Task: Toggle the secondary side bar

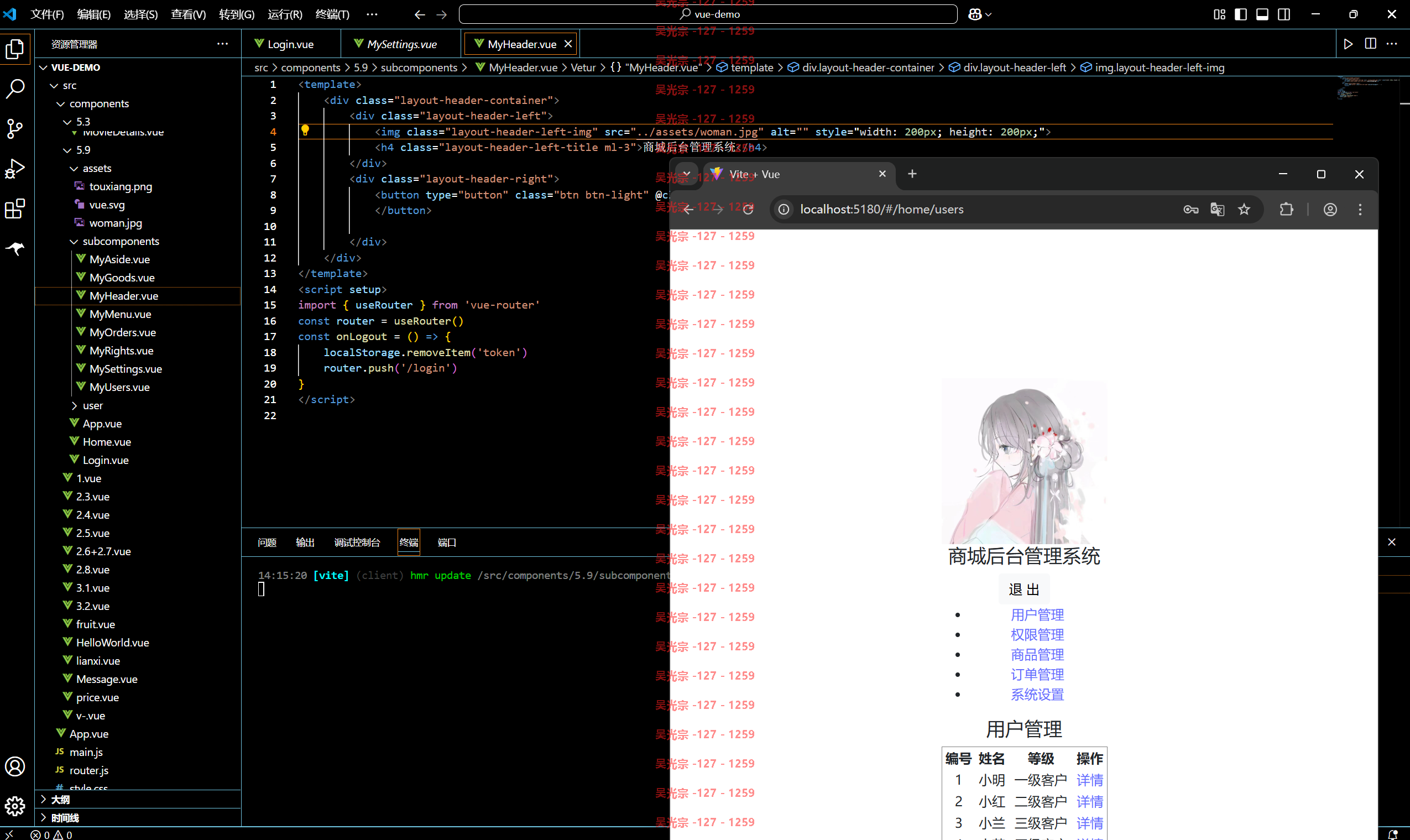Action: coord(1284,14)
